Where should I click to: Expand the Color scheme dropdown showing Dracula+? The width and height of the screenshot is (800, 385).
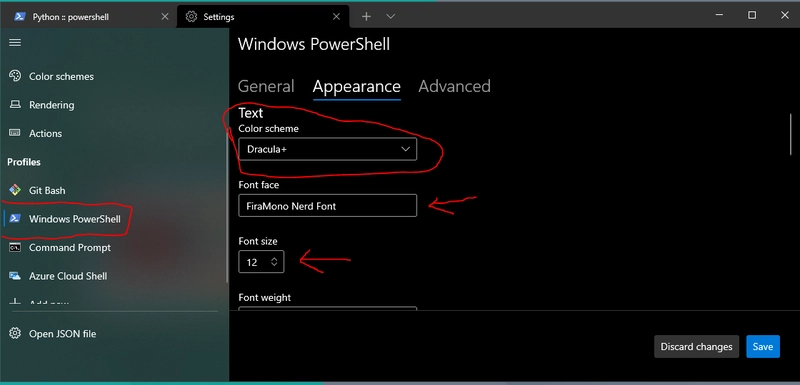click(x=328, y=149)
